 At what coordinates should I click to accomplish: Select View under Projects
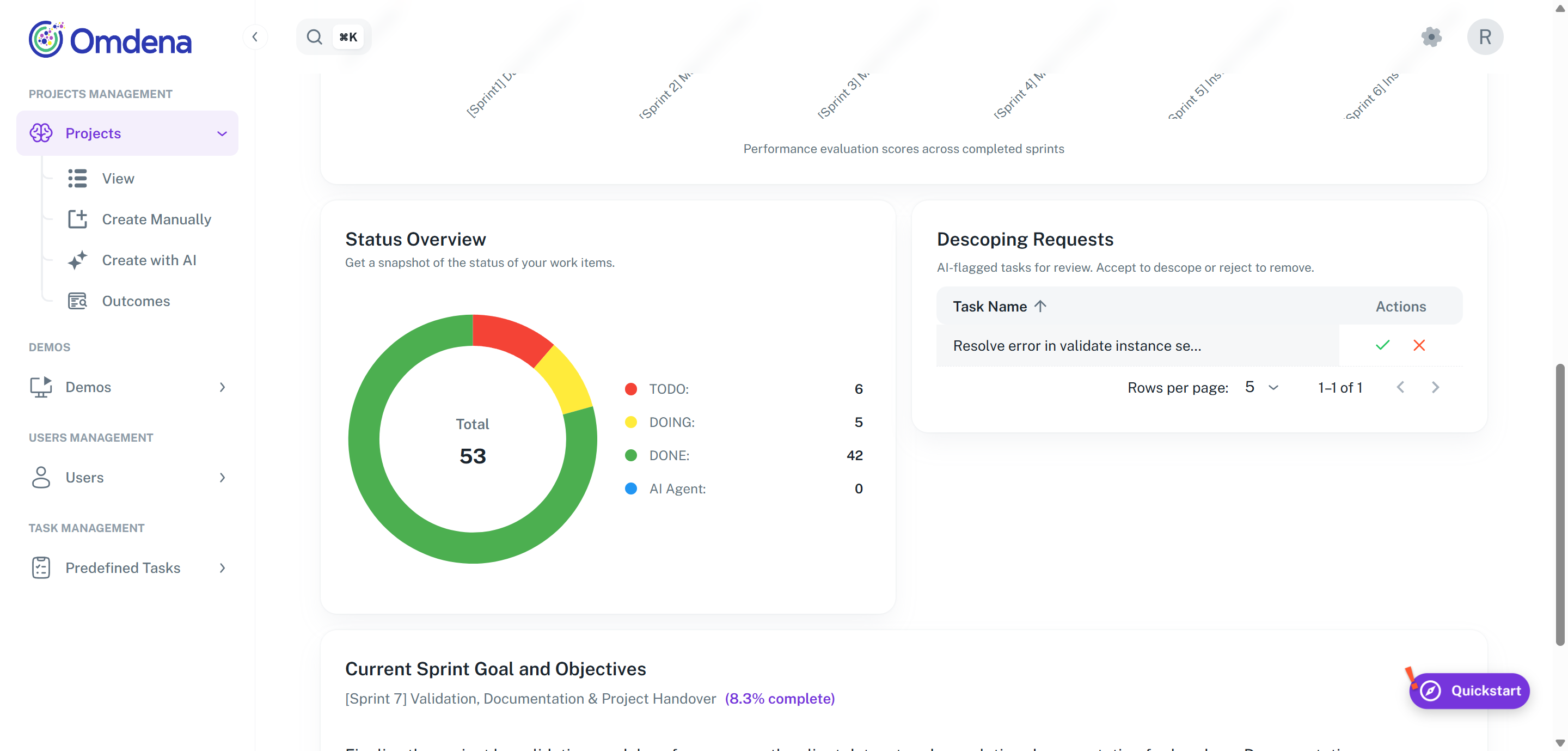pos(119,178)
